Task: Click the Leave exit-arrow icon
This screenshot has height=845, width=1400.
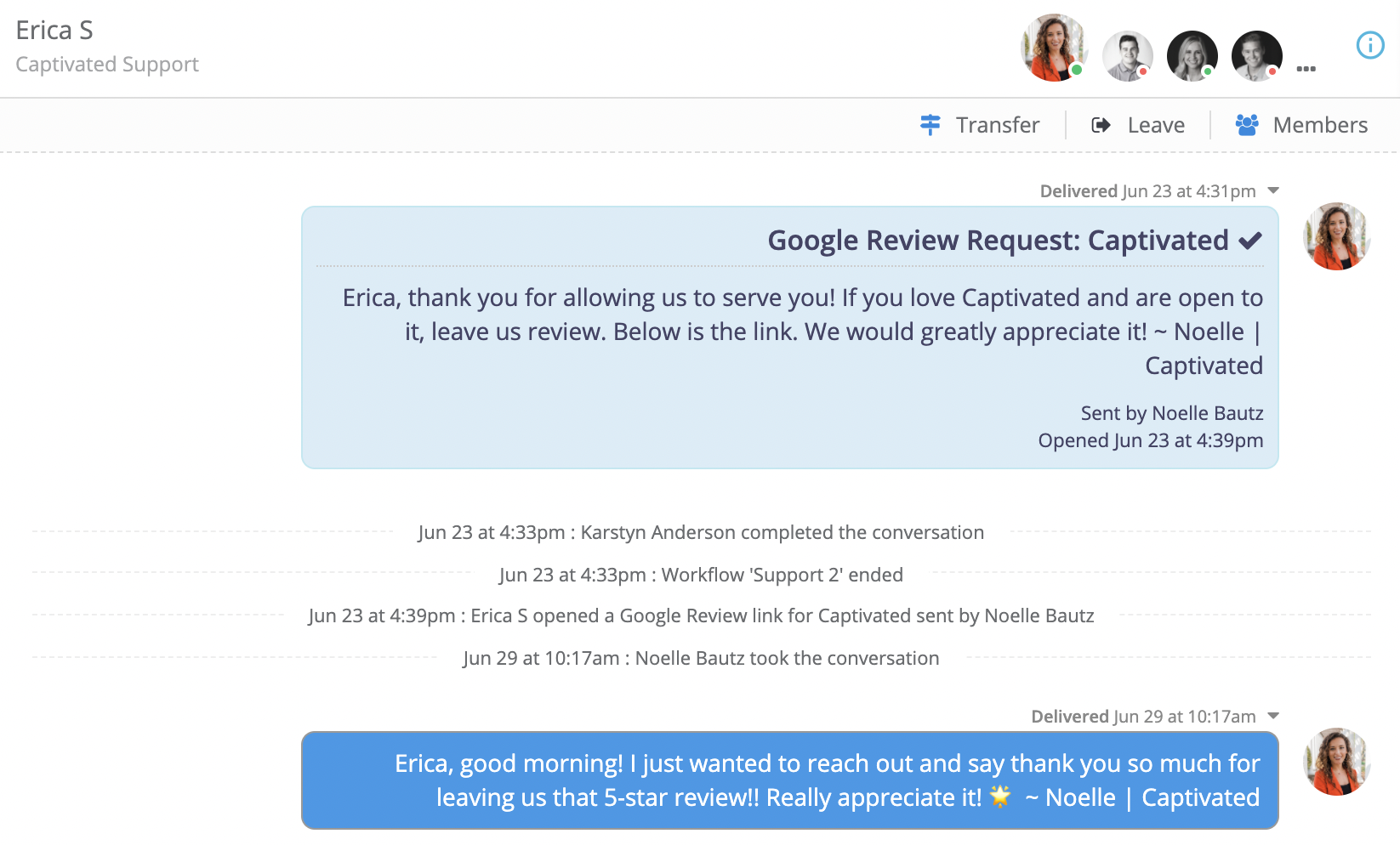Action: (x=1101, y=125)
